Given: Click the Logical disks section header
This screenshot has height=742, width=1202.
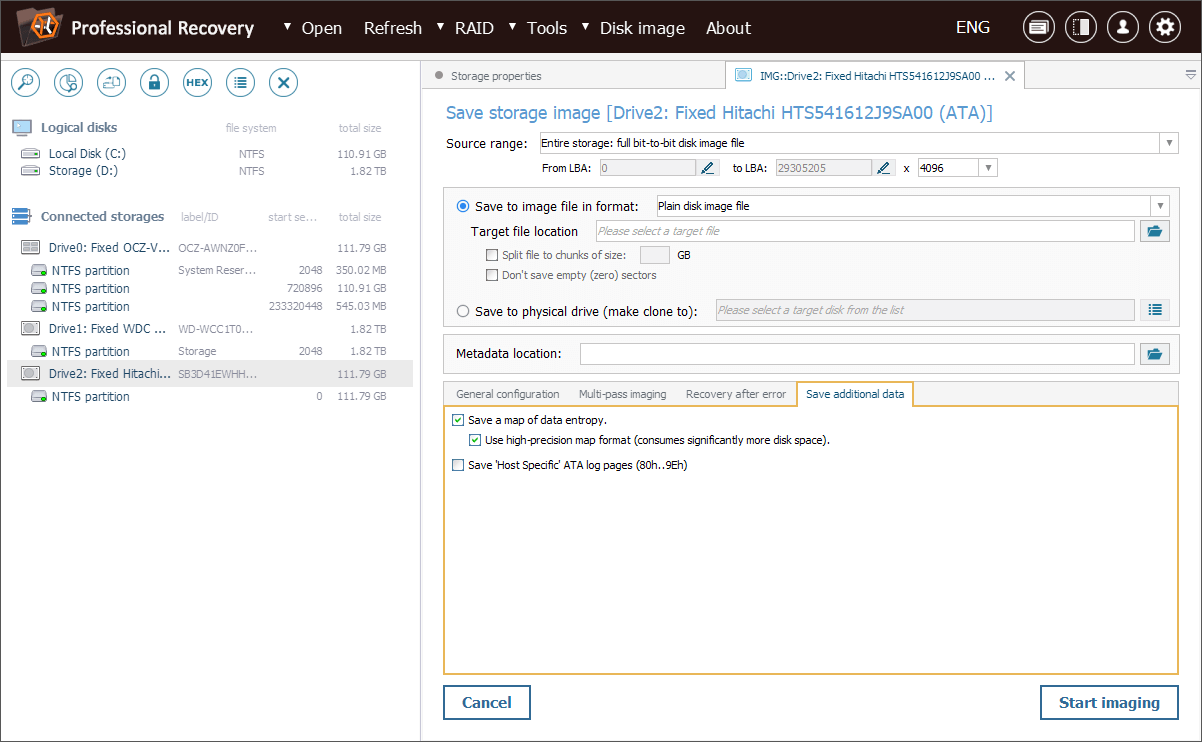Looking at the screenshot, I should pos(79,128).
